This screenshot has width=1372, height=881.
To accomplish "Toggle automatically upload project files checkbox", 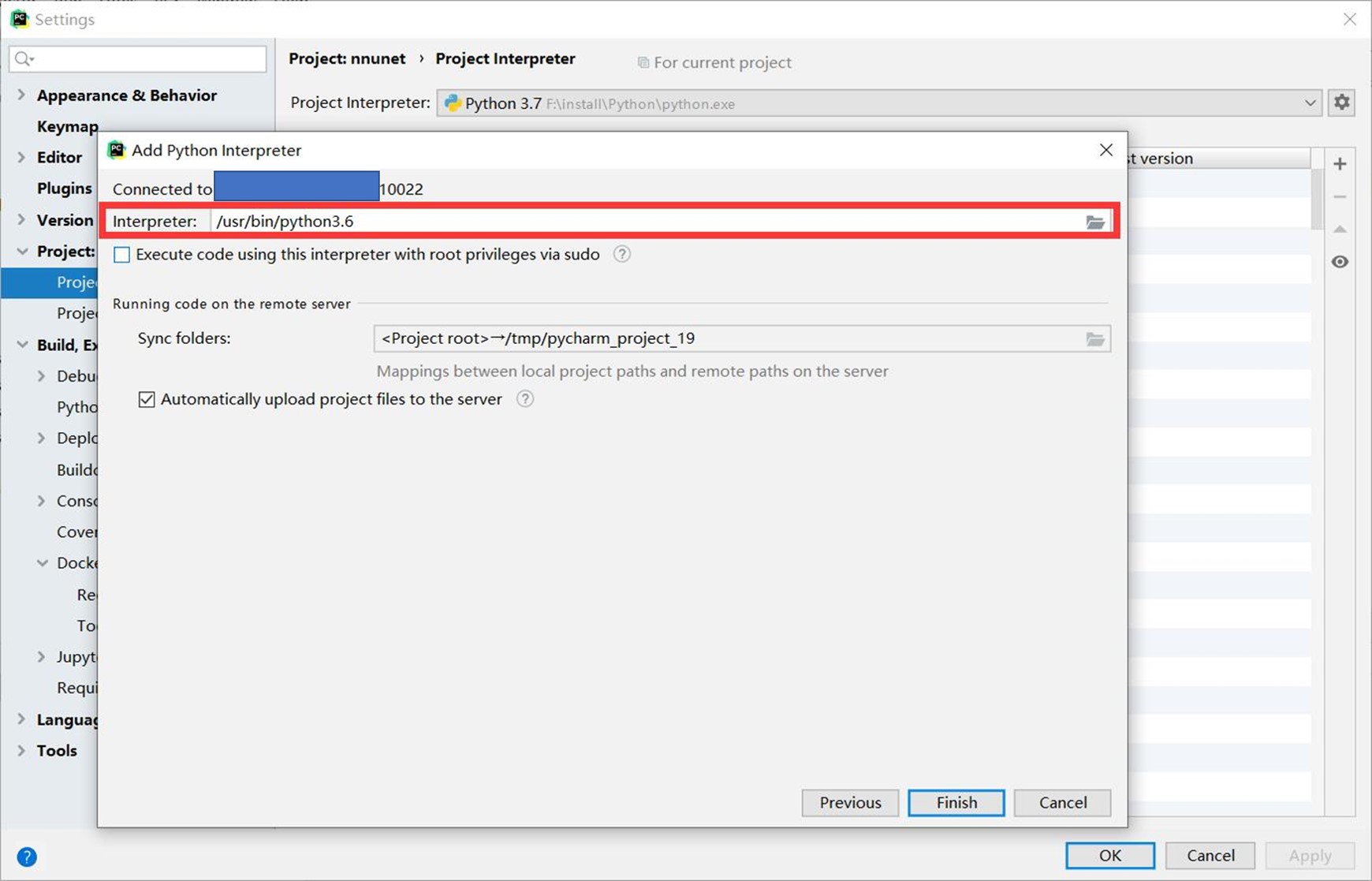I will (147, 399).
